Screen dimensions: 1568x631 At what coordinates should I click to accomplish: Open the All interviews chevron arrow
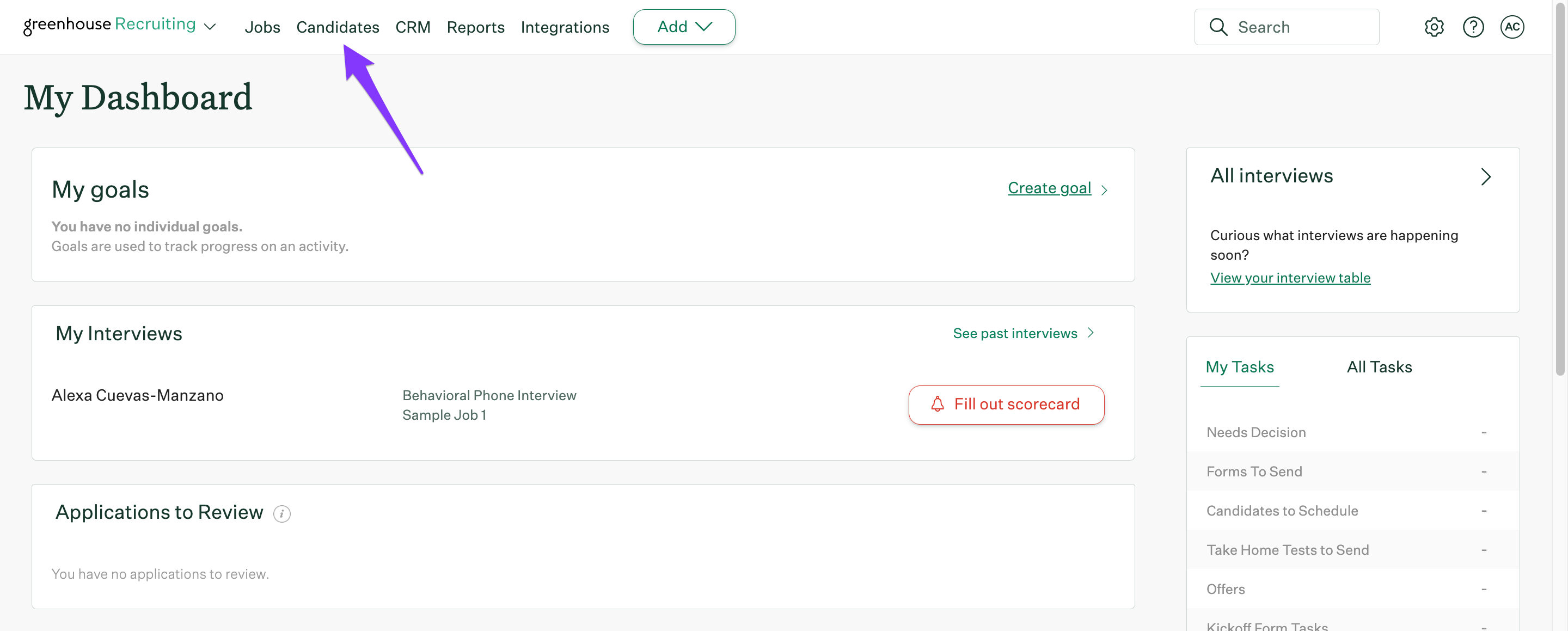point(1485,176)
